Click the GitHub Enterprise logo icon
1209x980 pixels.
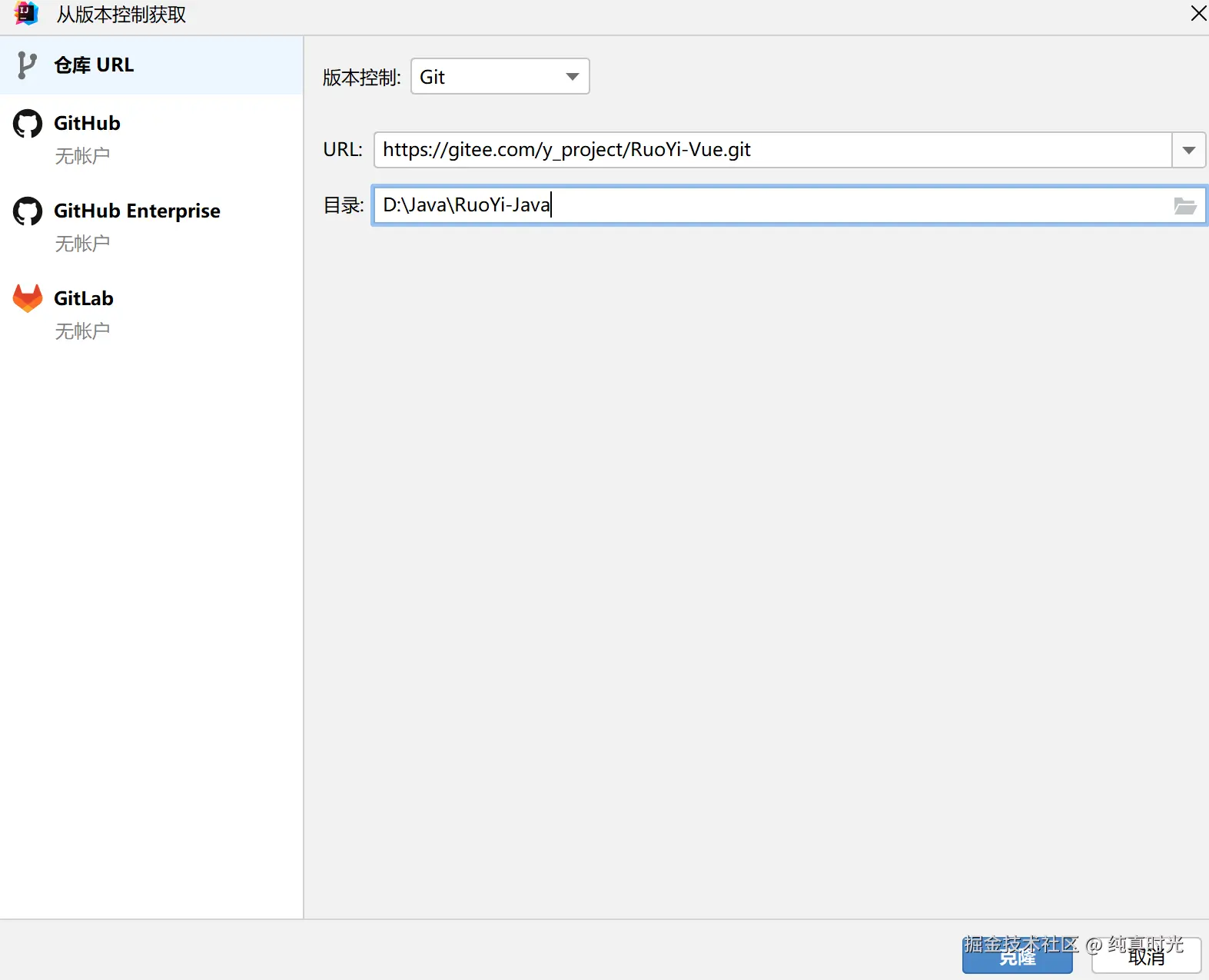coord(28,211)
